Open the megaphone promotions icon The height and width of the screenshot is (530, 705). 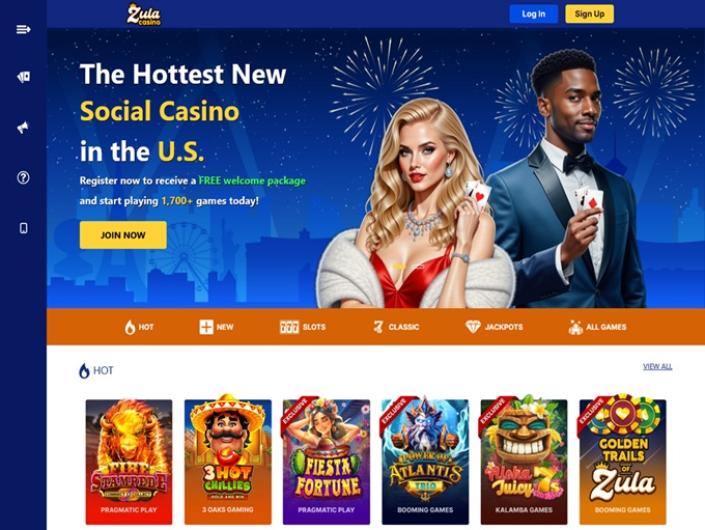click(x=23, y=127)
